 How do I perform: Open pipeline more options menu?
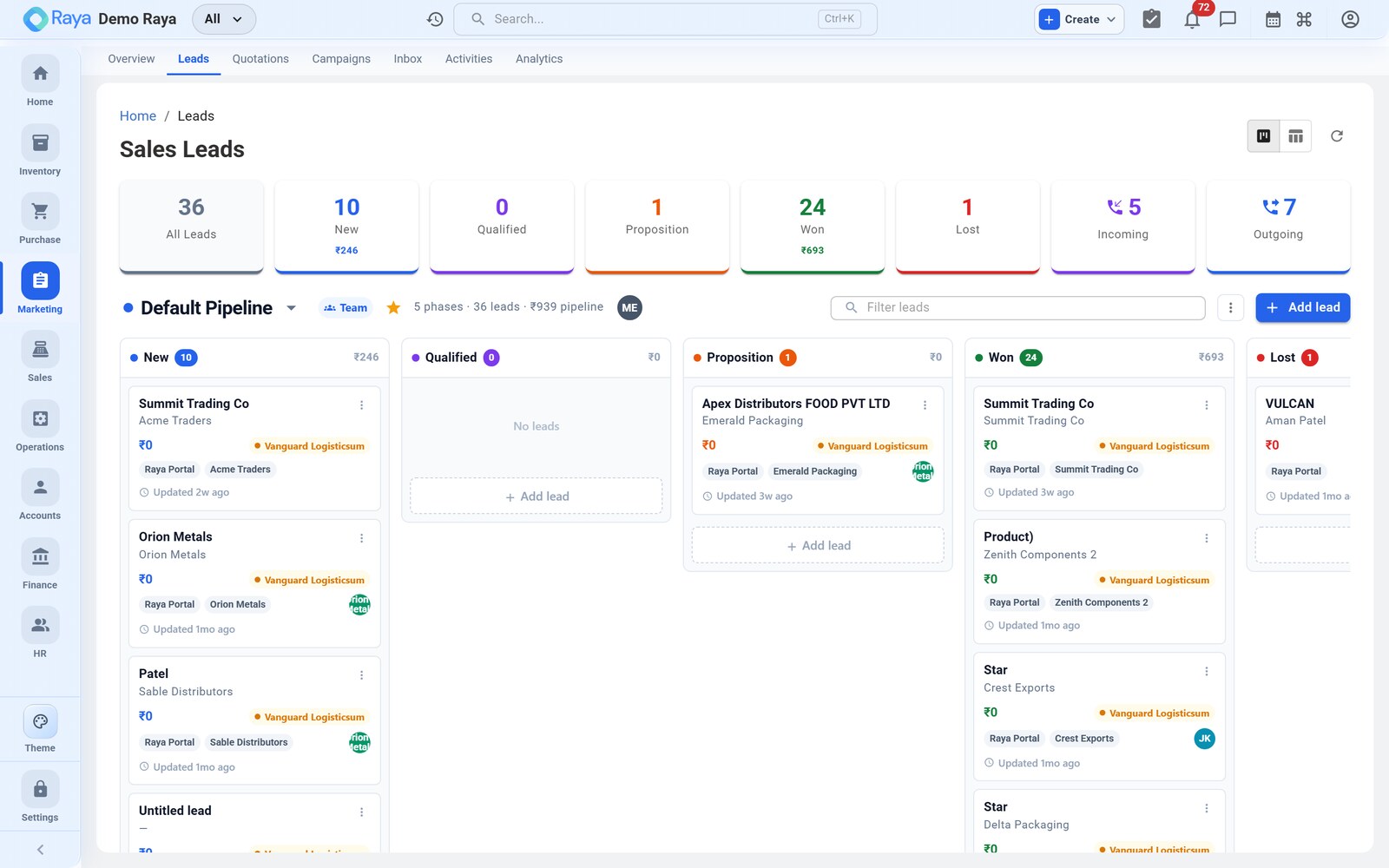[1230, 307]
